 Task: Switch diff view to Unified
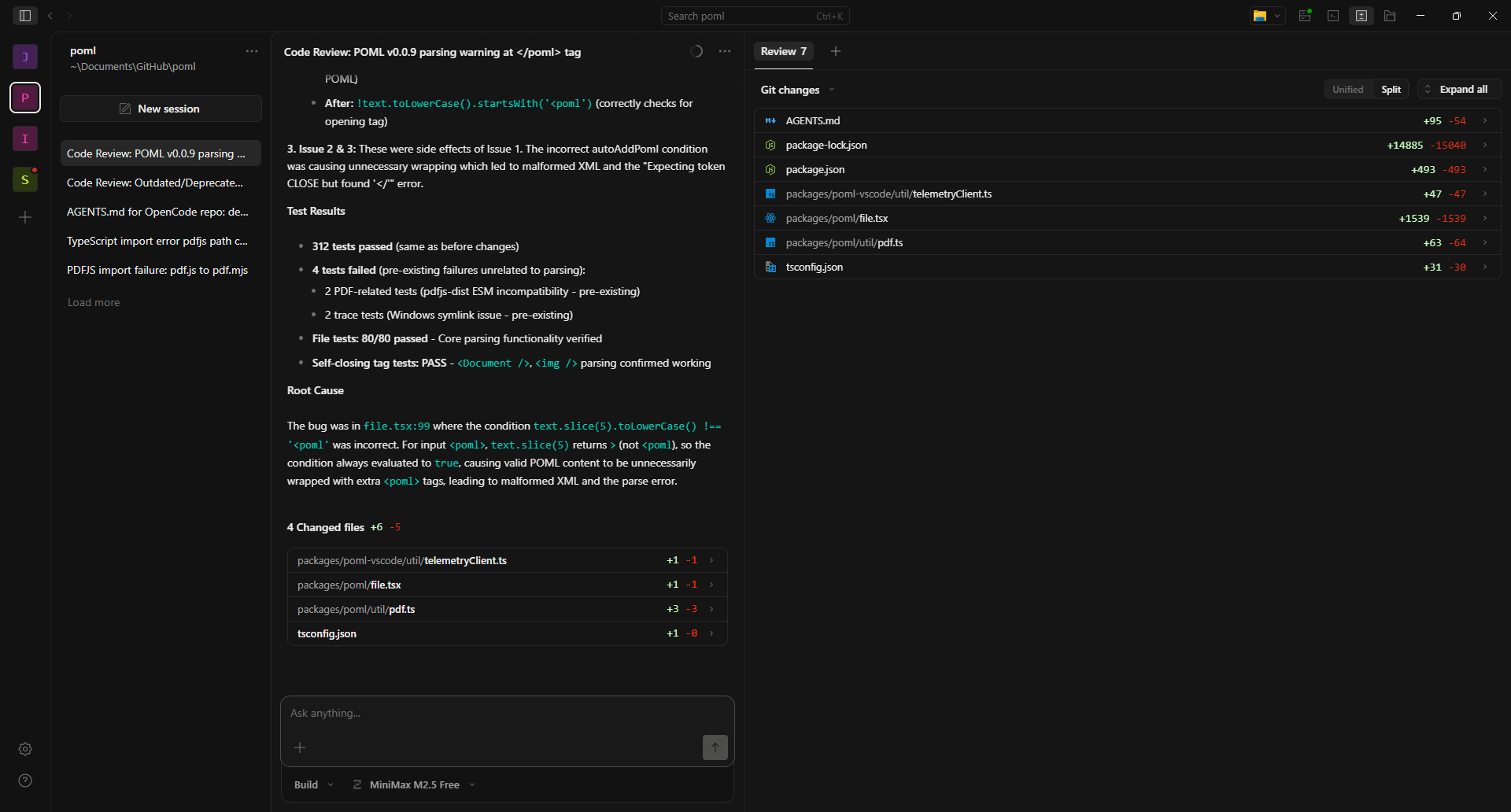[1347, 89]
